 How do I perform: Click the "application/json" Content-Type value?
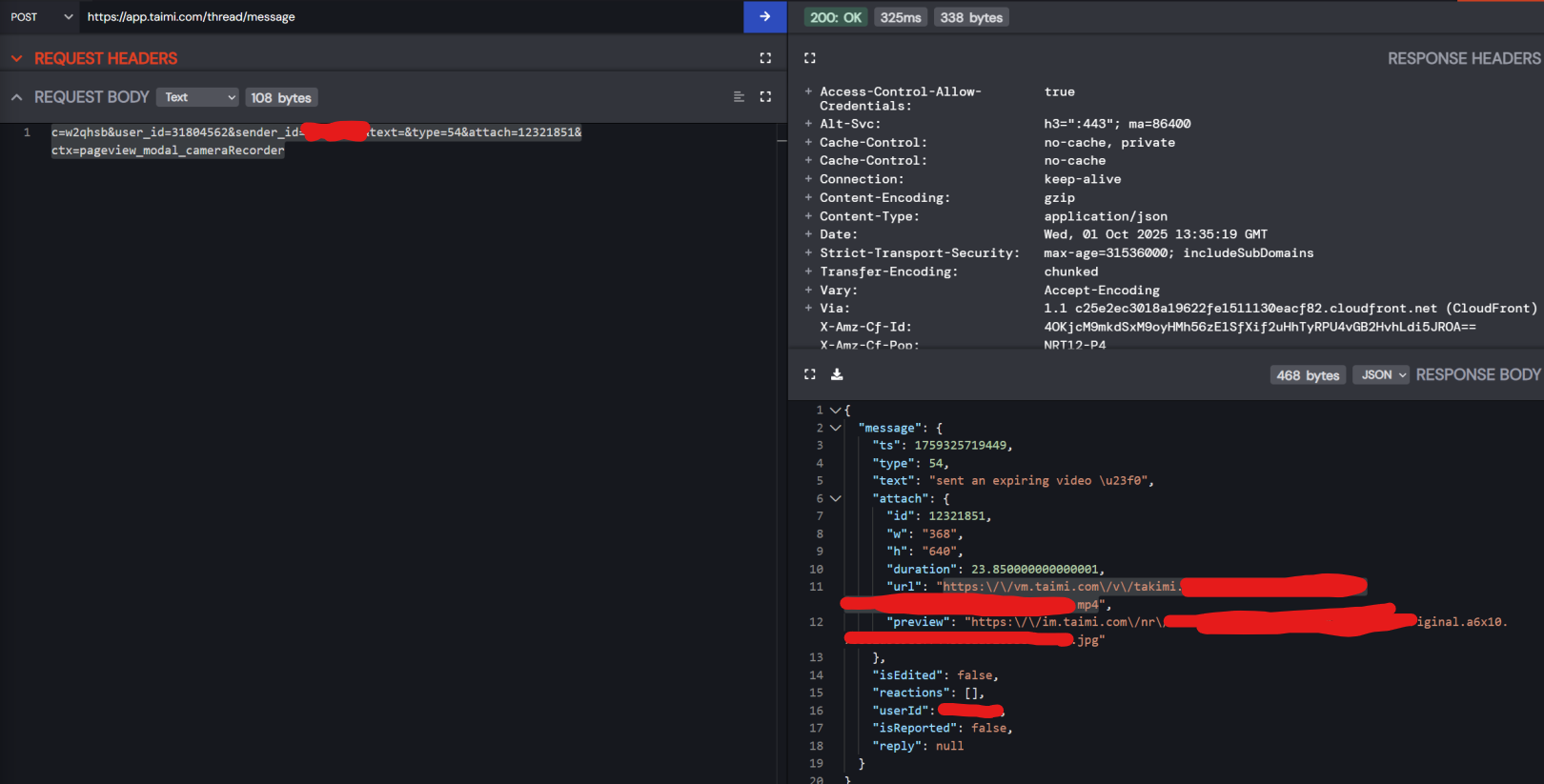click(x=1106, y=216)
